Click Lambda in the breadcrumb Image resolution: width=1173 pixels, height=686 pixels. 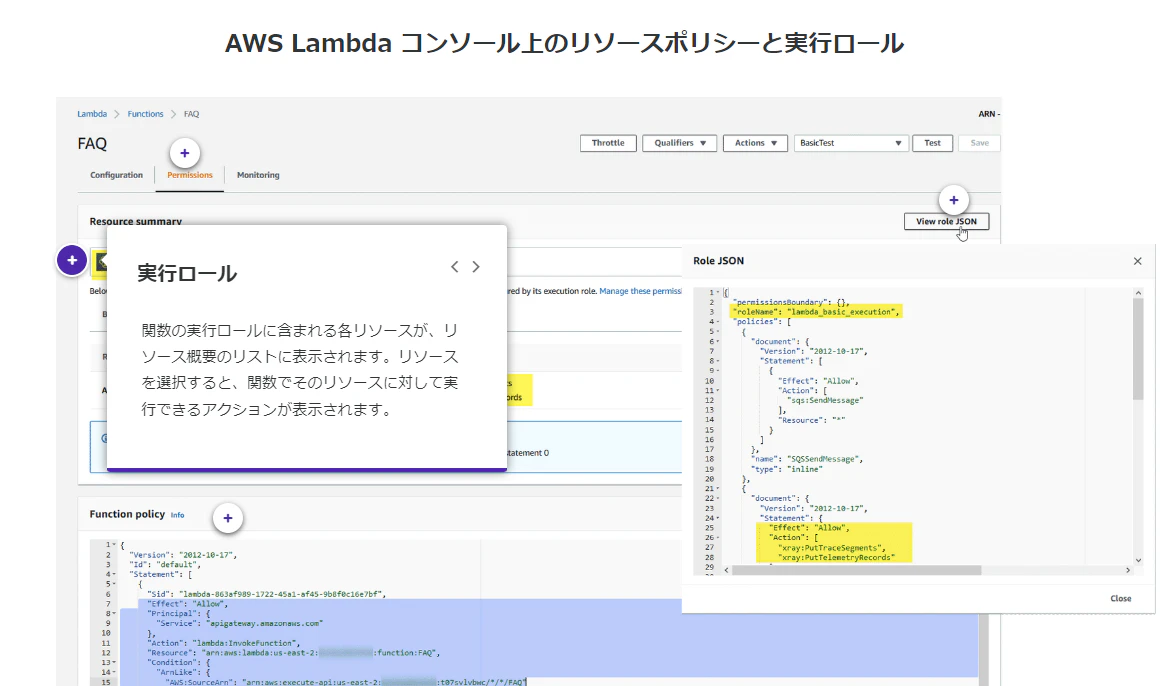point(92,114)
